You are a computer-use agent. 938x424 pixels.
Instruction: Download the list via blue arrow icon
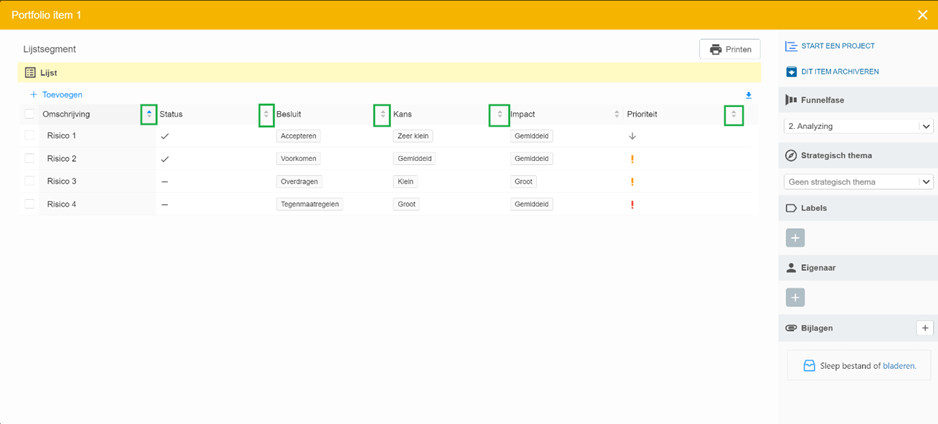coord(748,95)
